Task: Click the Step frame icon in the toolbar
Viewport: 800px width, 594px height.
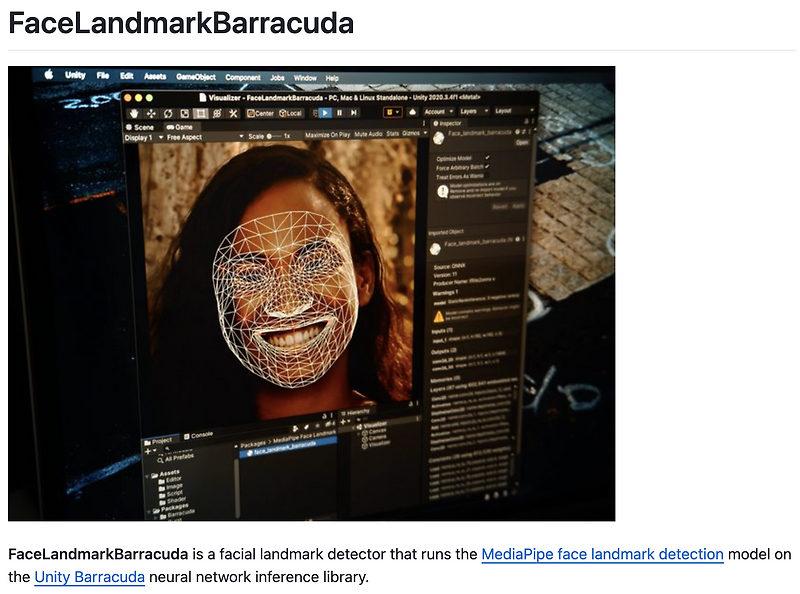Action: (x=352, y=112)
